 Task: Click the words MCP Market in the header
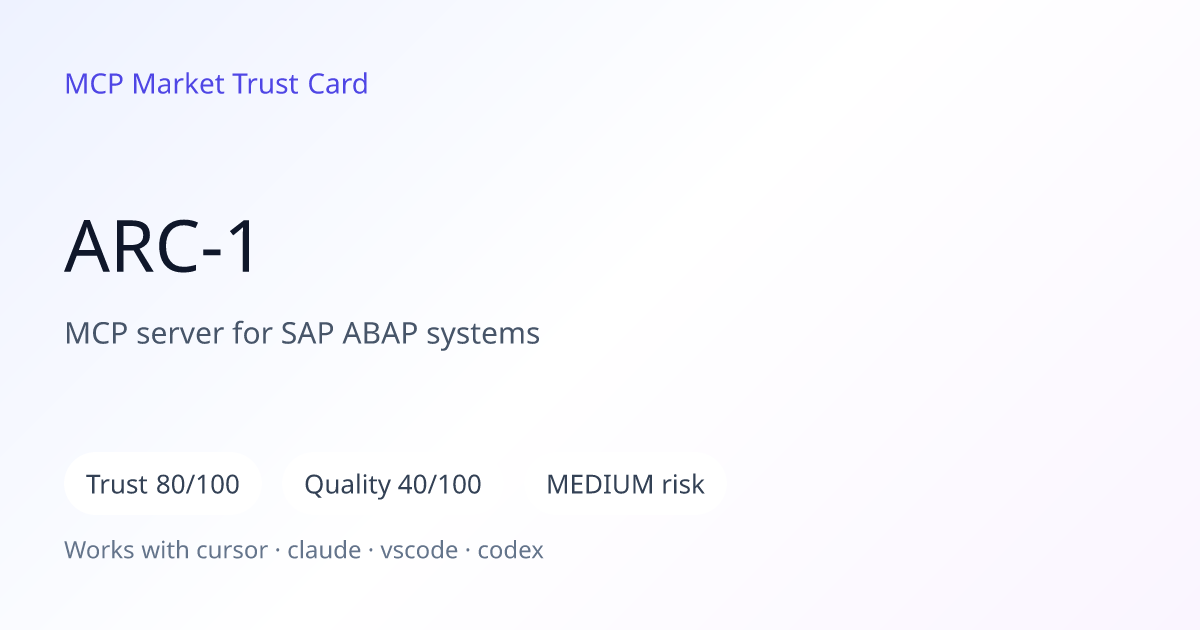pos(145,84)
